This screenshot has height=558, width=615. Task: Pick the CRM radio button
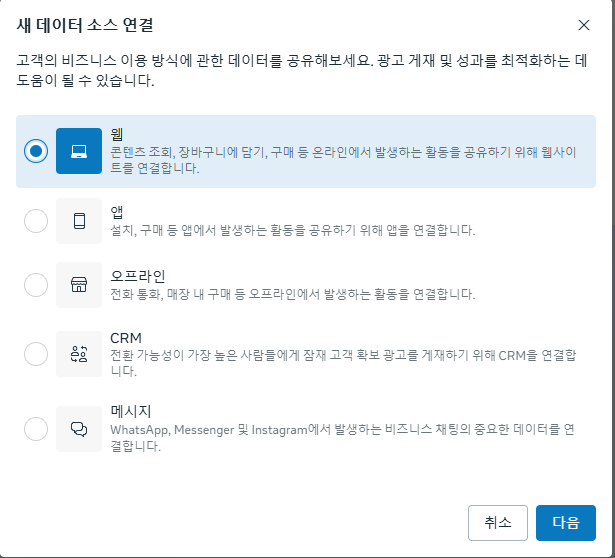(x=36, y=354)
